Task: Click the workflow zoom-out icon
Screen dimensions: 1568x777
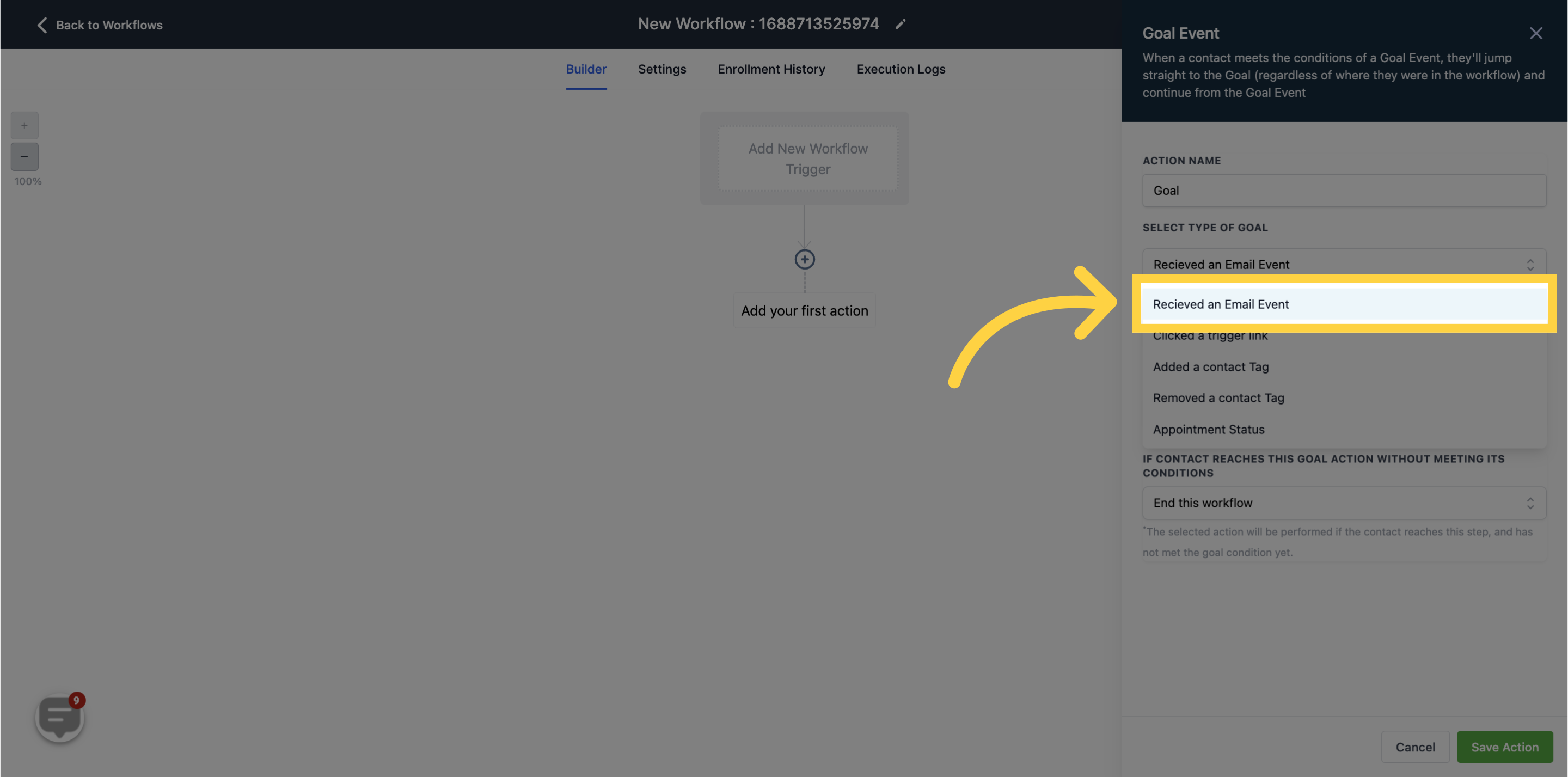Action: [x=24, y=156]
